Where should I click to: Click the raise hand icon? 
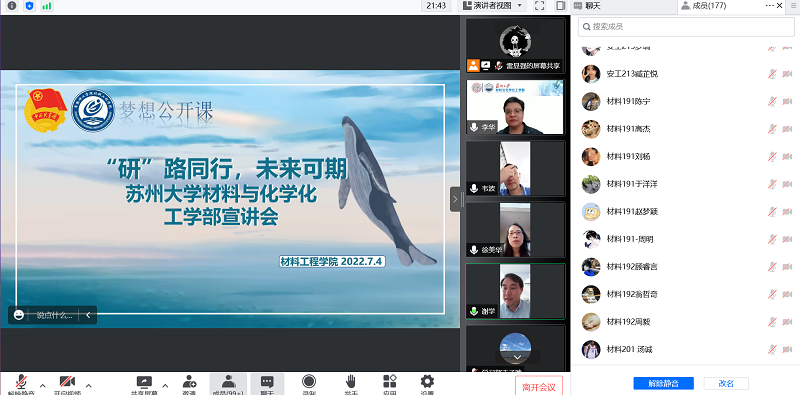[350, 381]
